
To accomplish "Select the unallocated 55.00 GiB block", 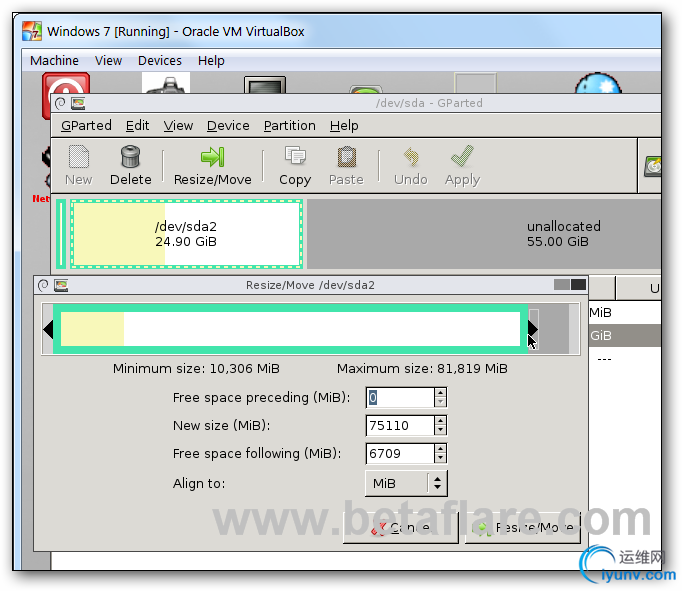I will pyautogui.click(x=484, y=234).
